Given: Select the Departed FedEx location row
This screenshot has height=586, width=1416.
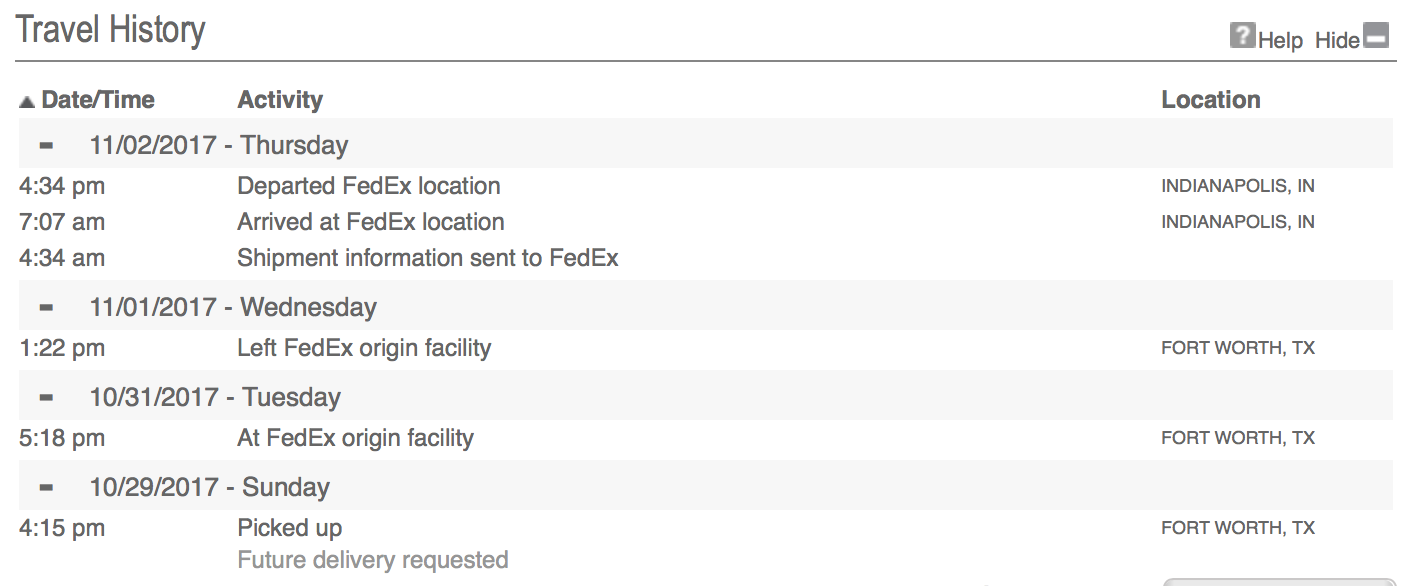Looking at the screenshot, I should pos(705,186).
